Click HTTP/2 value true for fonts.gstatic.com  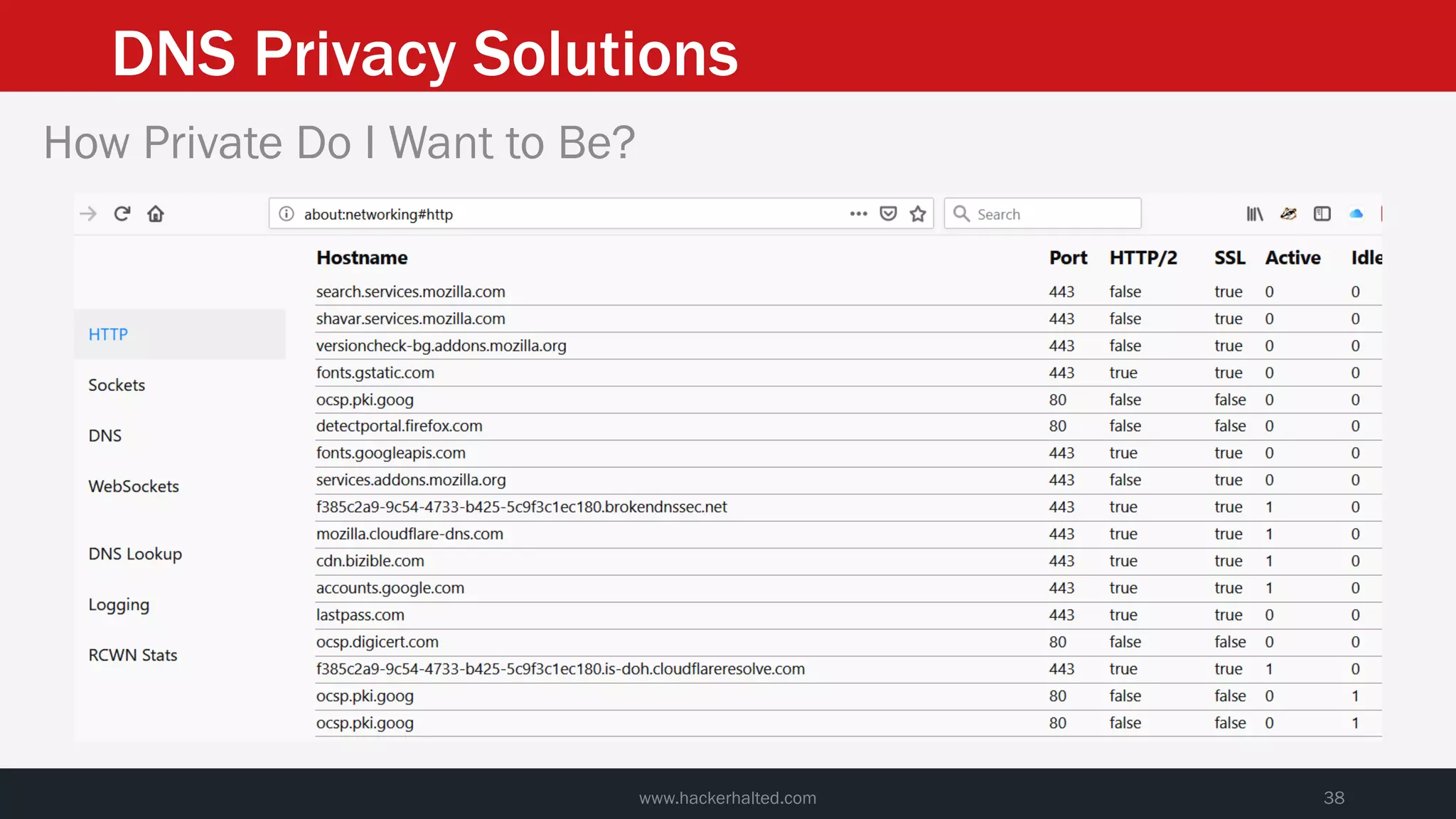[1123, 373]
